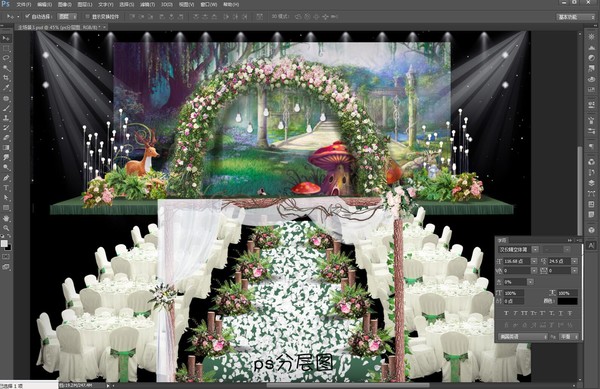Open the Character panel options menu
This screenshot has height=389, width=600.
point(579,240)
